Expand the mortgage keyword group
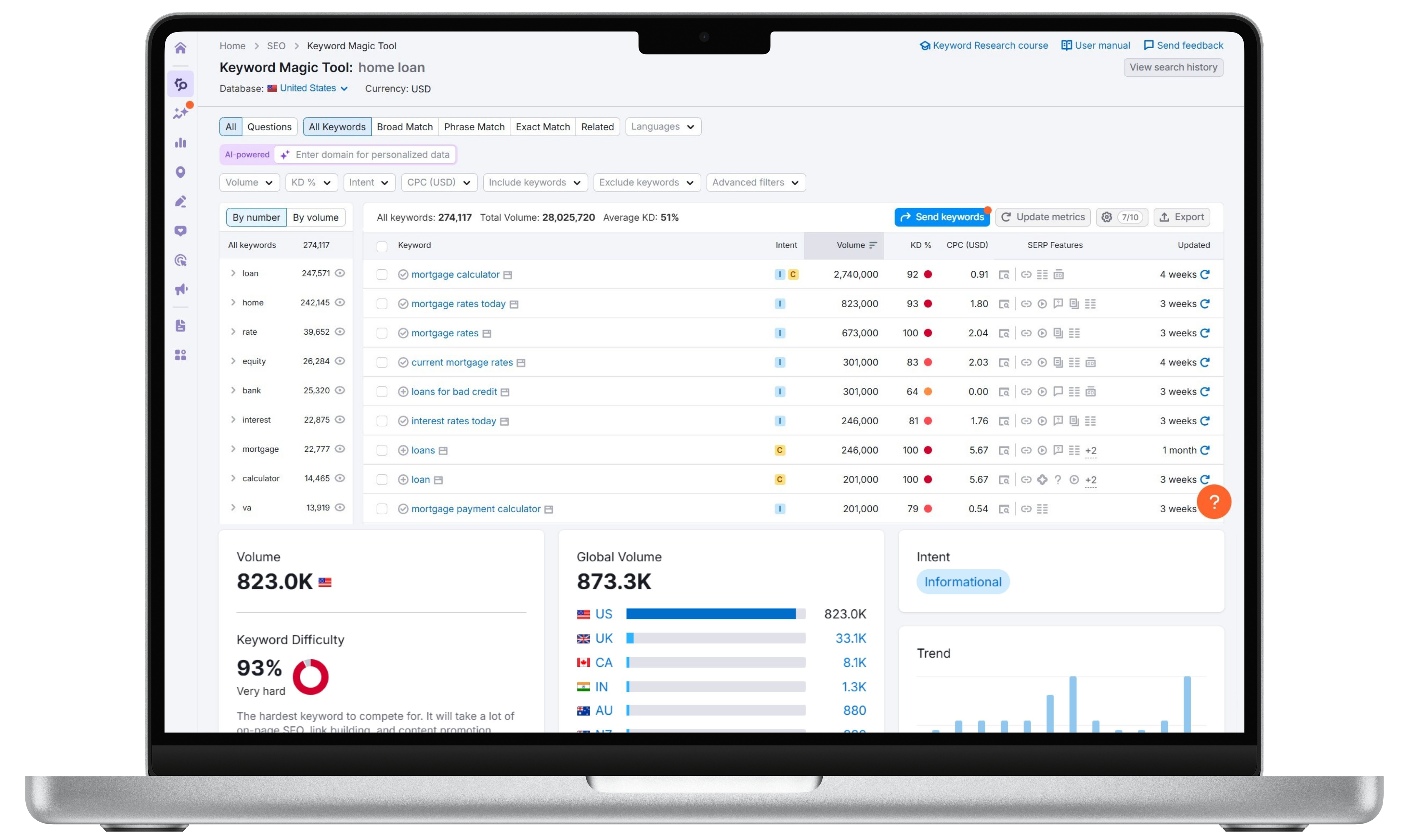The width and height of the screenshot is (1409, 840). click(x=233, y=449)
